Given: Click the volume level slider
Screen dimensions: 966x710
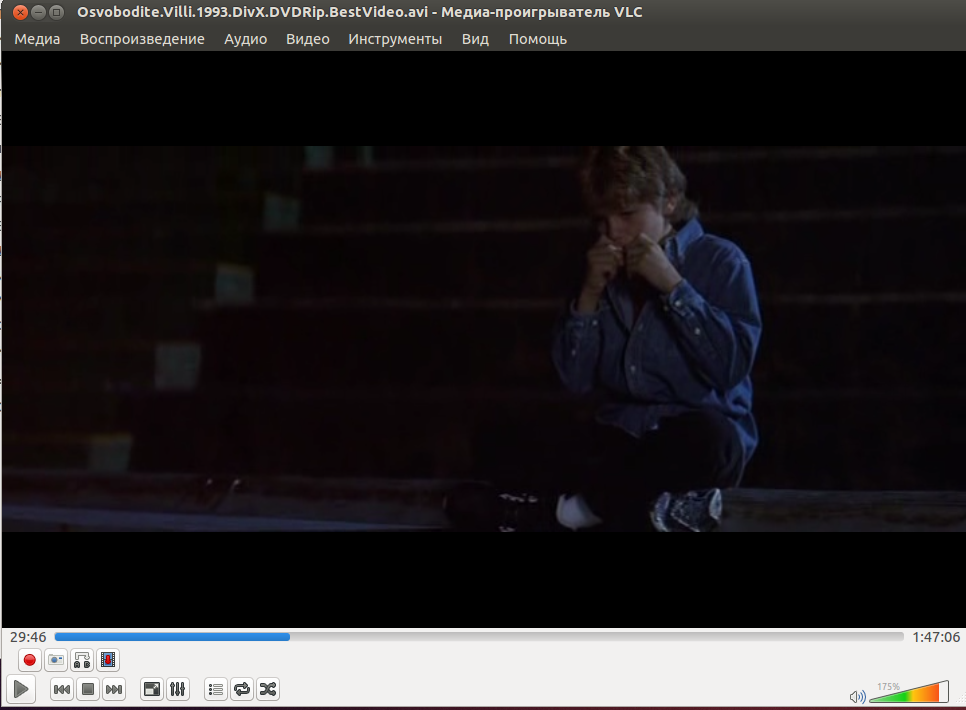Looking at the screenshot, I should 910,693.
